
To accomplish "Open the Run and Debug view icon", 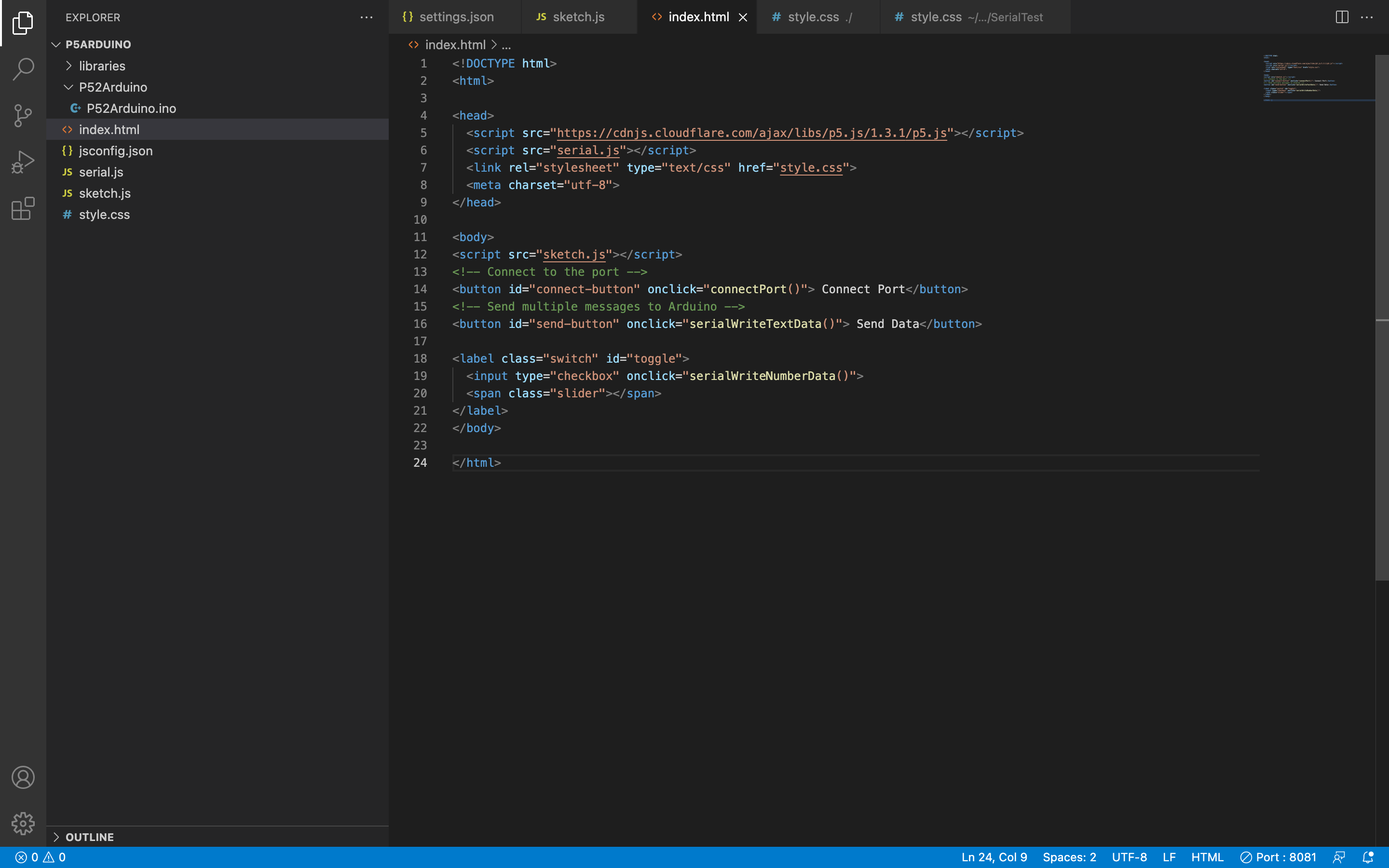I will tap(23, 162).
